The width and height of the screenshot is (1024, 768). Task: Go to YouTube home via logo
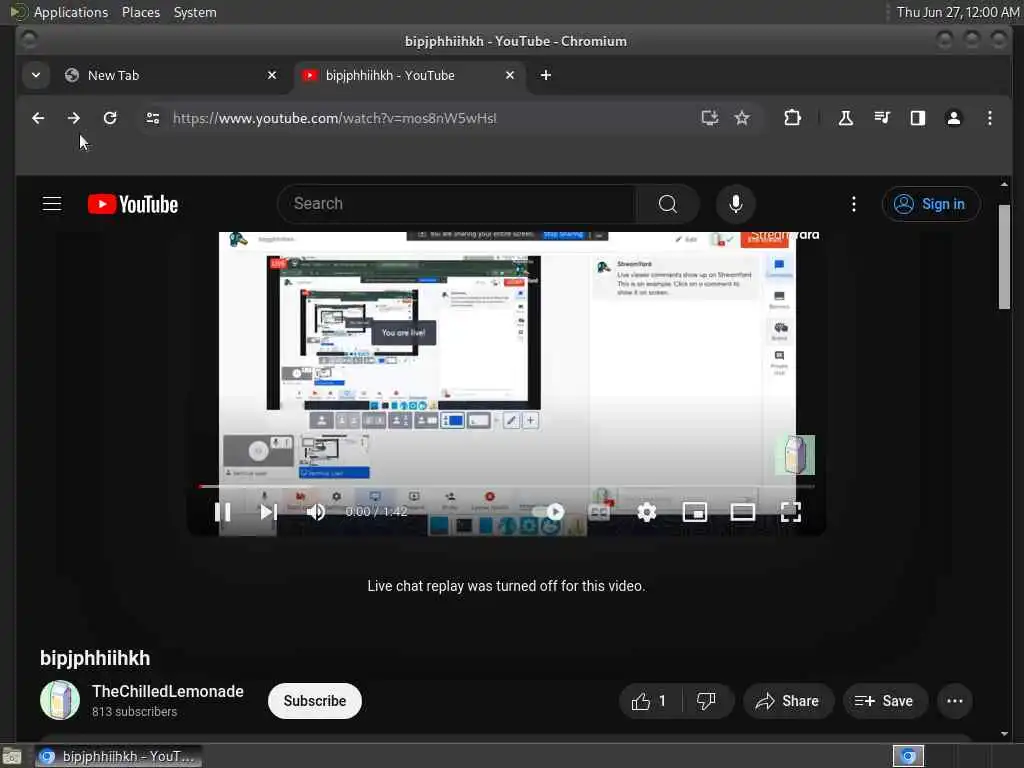click(x=133, y=204)
